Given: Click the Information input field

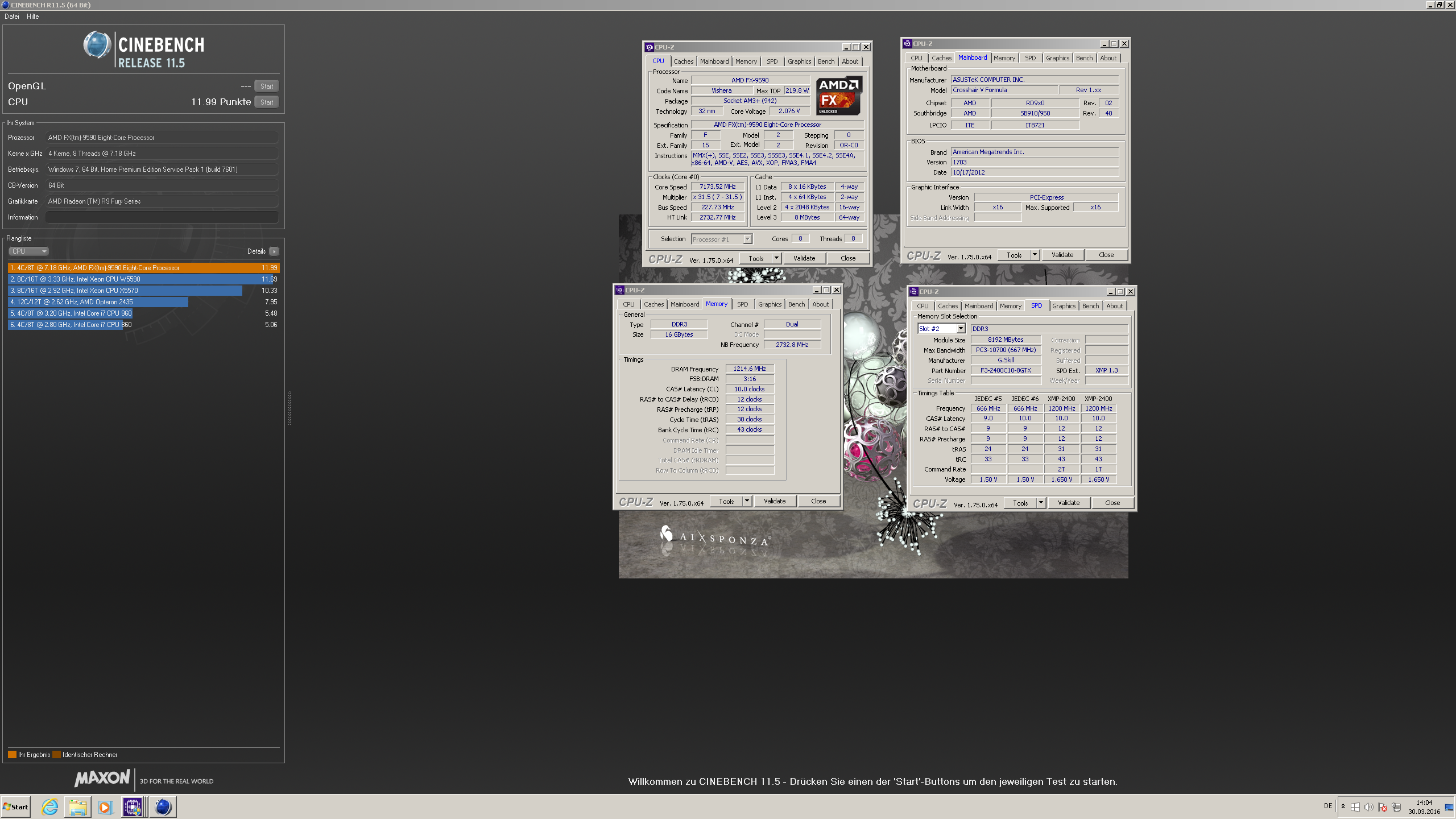Looking at the screenshot, I should pos(162,217).
